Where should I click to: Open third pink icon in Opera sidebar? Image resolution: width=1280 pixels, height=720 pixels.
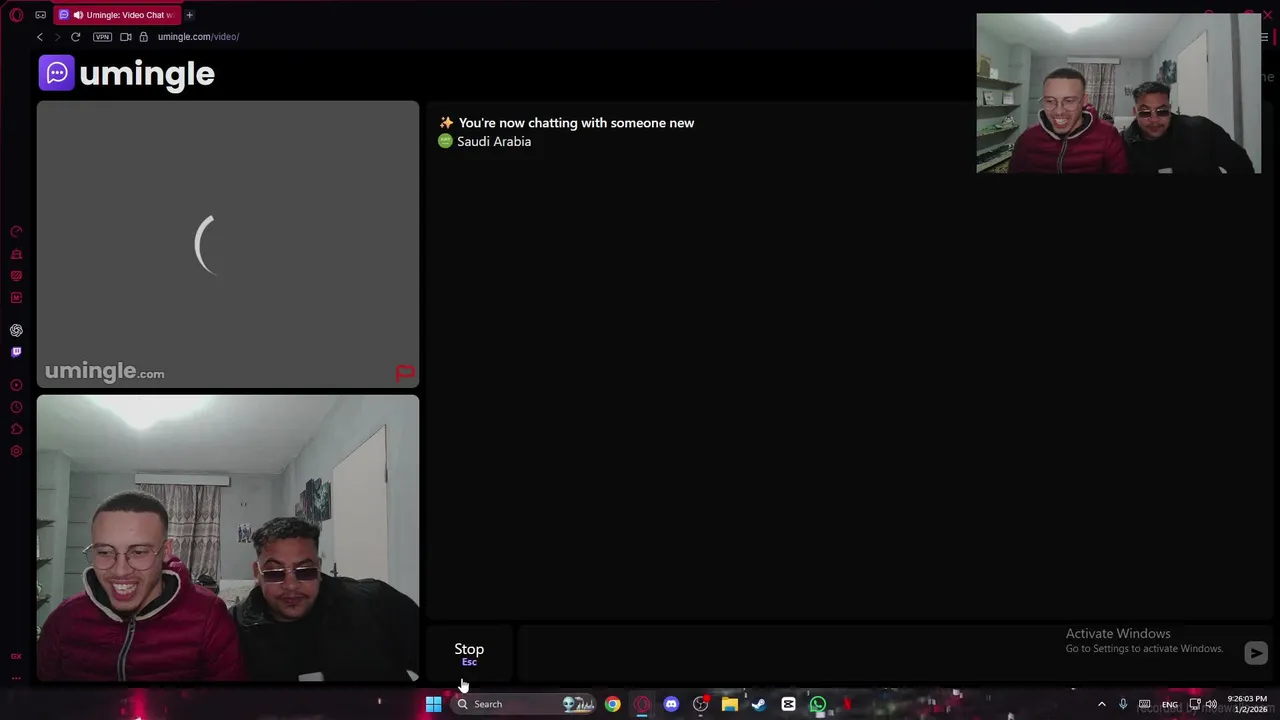pos(16,276)
